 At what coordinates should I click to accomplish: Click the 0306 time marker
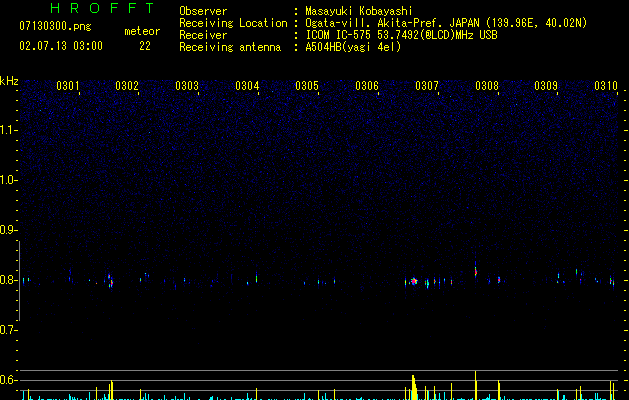click(367, 85)
